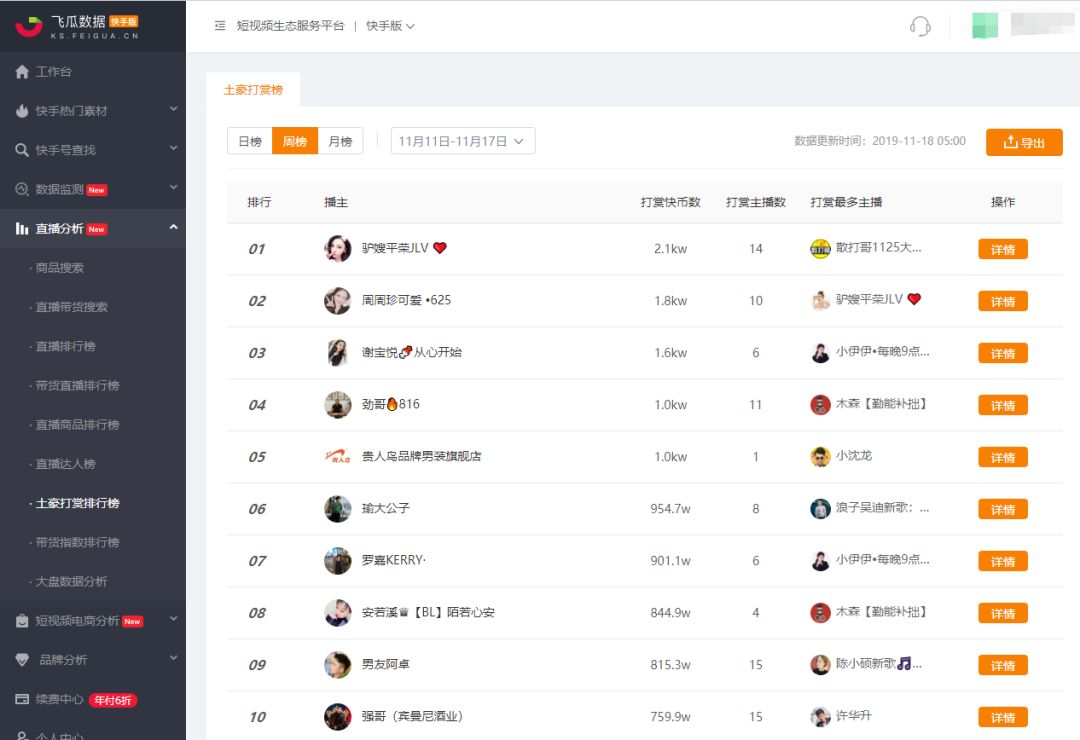Viewport: 1080px width, 740px height.
Task: Switch to 月榜 monthly ranking
Action: [x=339, y=141]
